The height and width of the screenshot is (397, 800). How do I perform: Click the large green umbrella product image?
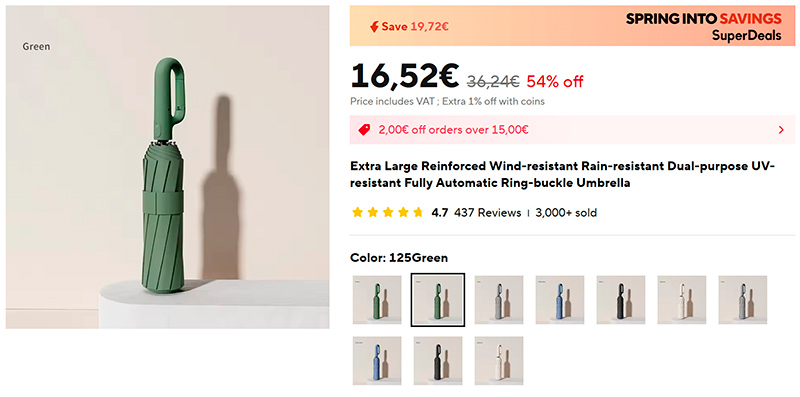click(x=167, y=167)
